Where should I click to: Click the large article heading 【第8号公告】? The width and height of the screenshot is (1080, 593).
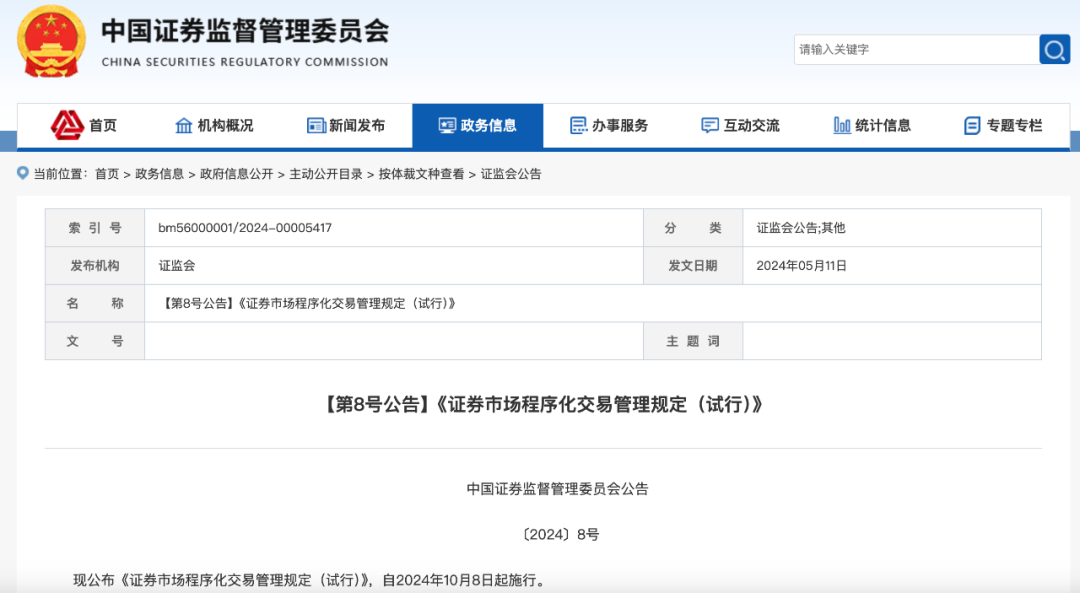(543, 404)
